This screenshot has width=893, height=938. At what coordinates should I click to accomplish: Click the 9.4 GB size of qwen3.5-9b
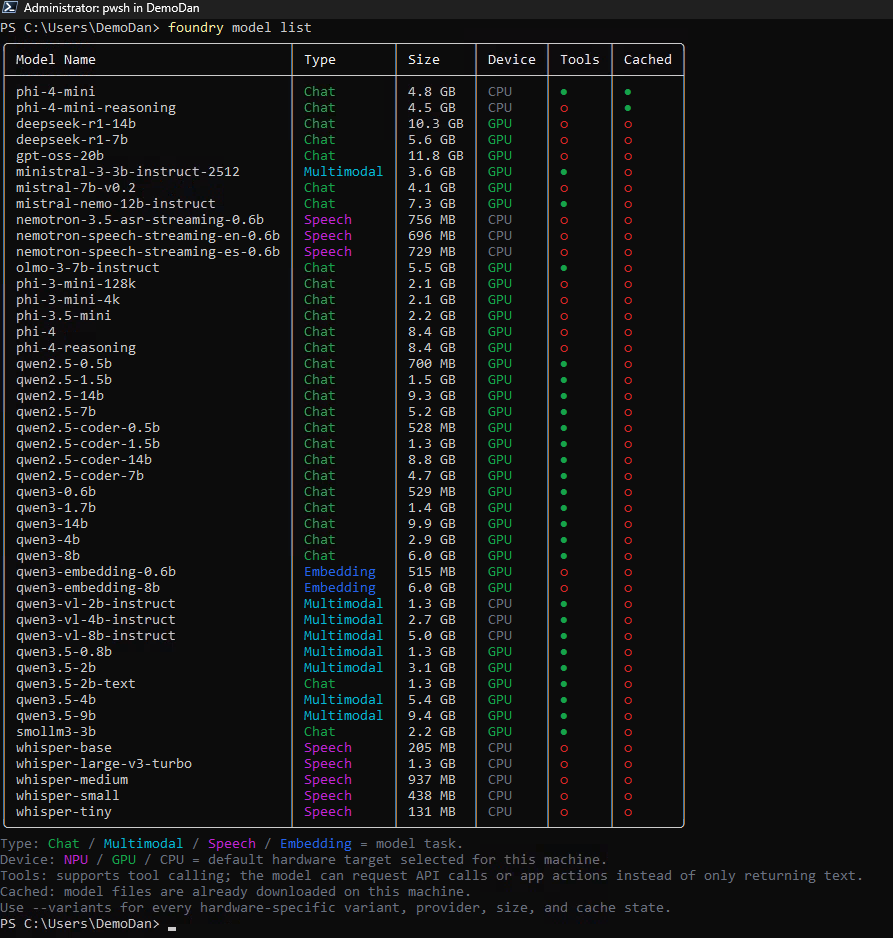[432, 715]
